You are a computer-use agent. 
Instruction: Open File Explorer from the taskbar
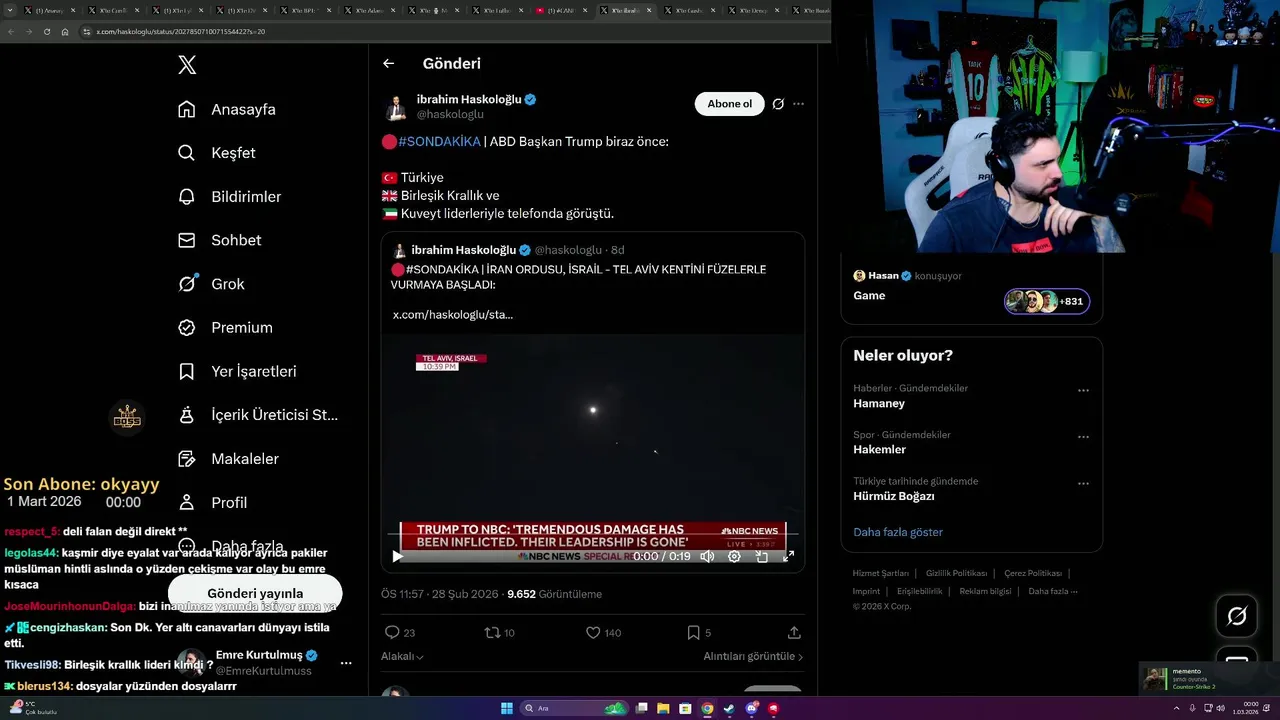click(x=663, y=709)
